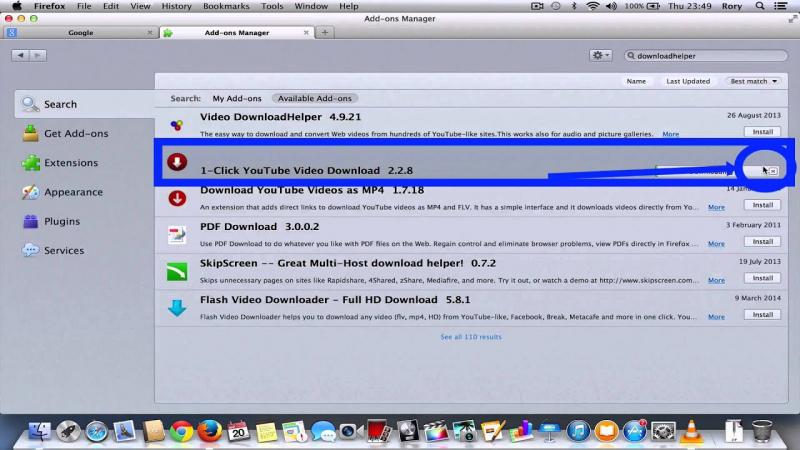
Task: Open the Get Add-ons category
Action: point(65,134)
